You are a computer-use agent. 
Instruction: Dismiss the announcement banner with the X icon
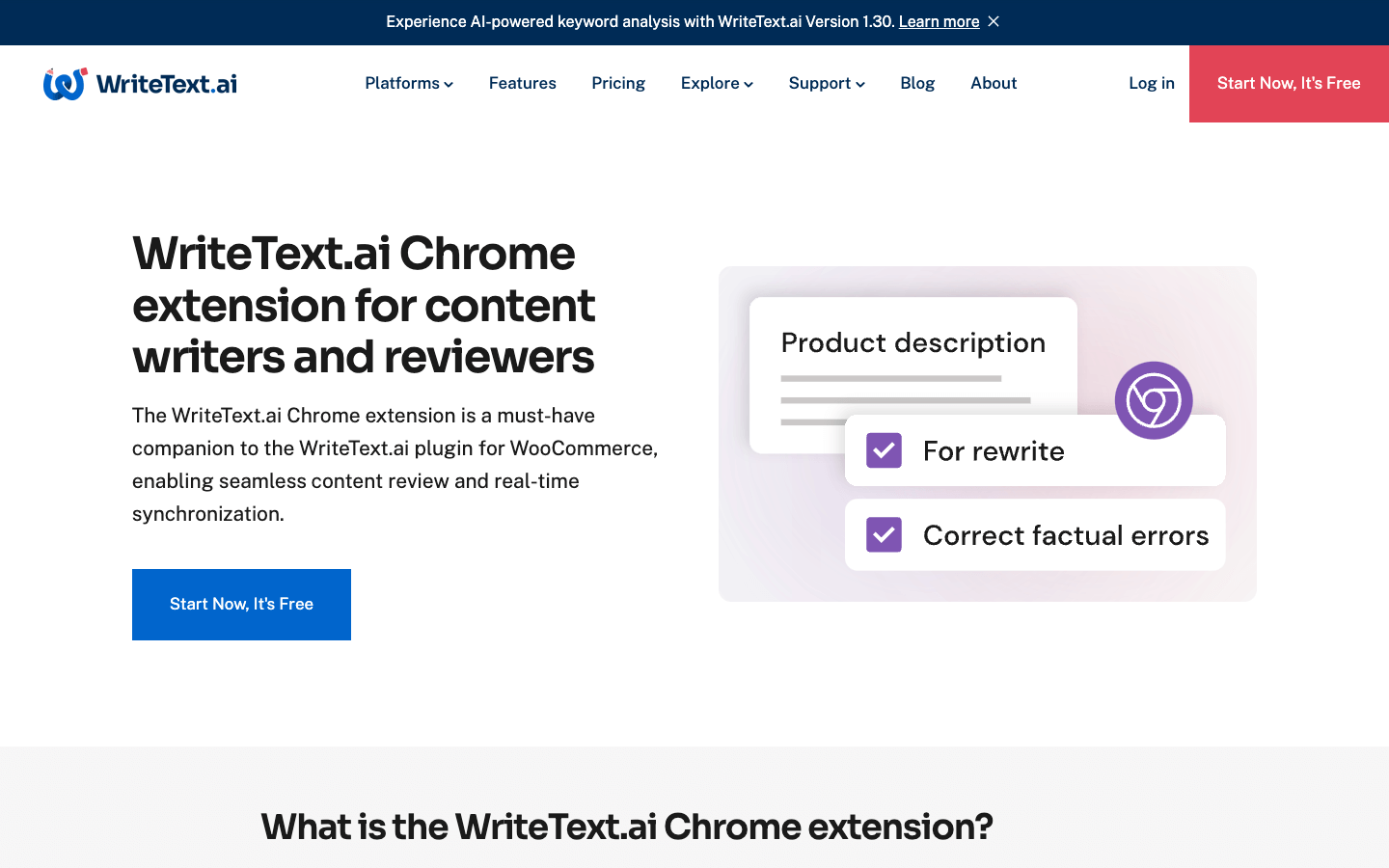click(994, 21)
